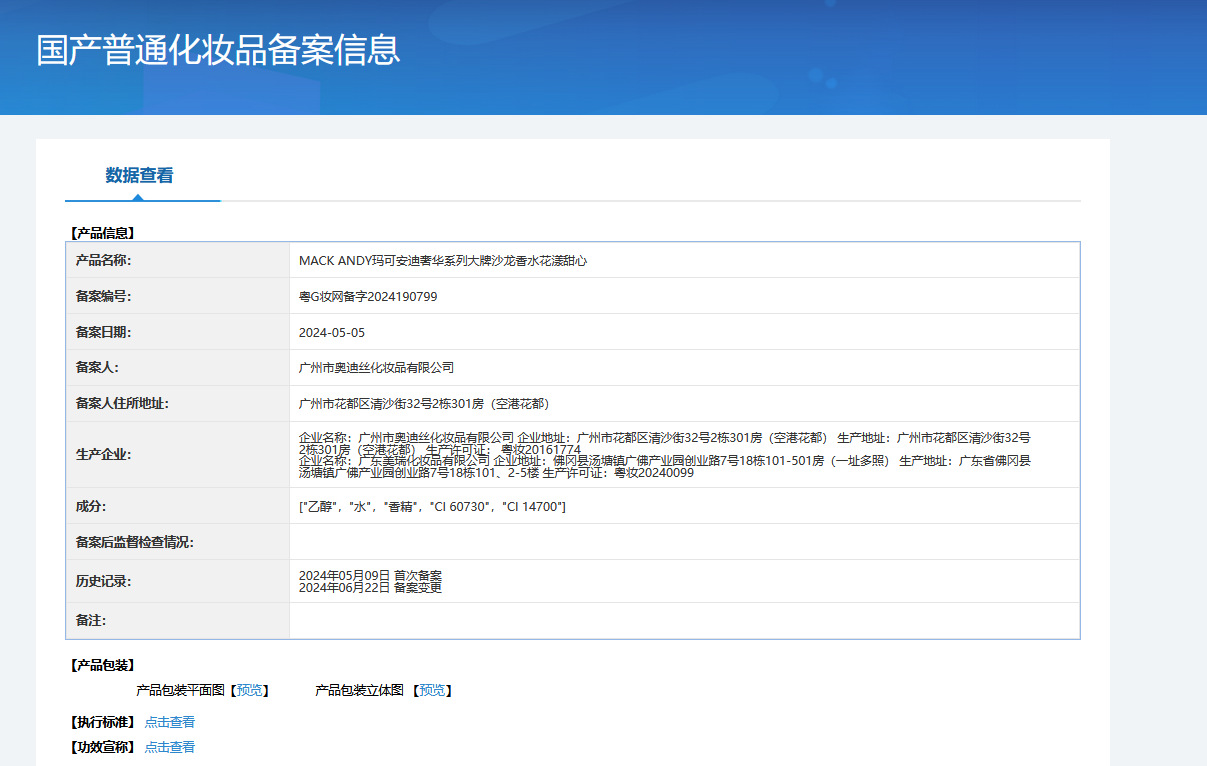The height and width of the screenshot is (766, 1207).
Task: Click the 产品名称 row label
Action: (x=103, y=260)
